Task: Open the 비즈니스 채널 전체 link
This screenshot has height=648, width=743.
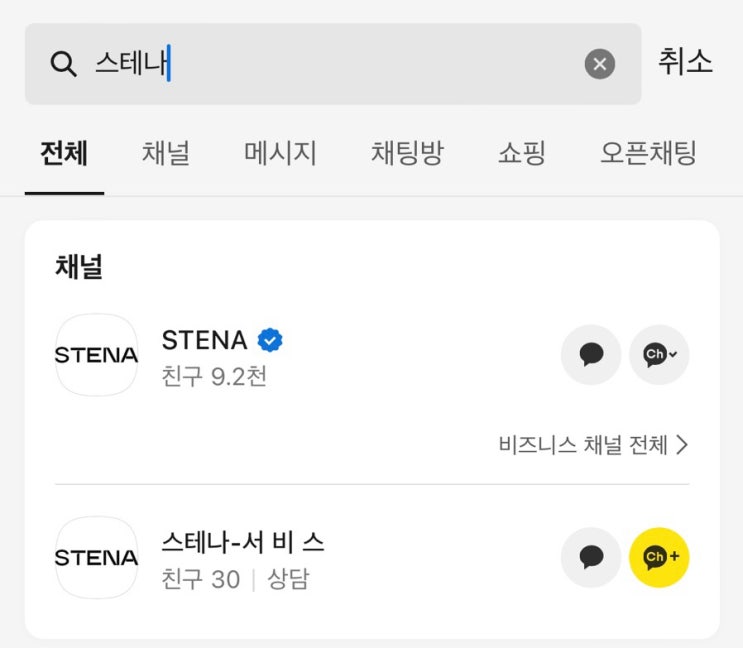Action: point(593,445)
